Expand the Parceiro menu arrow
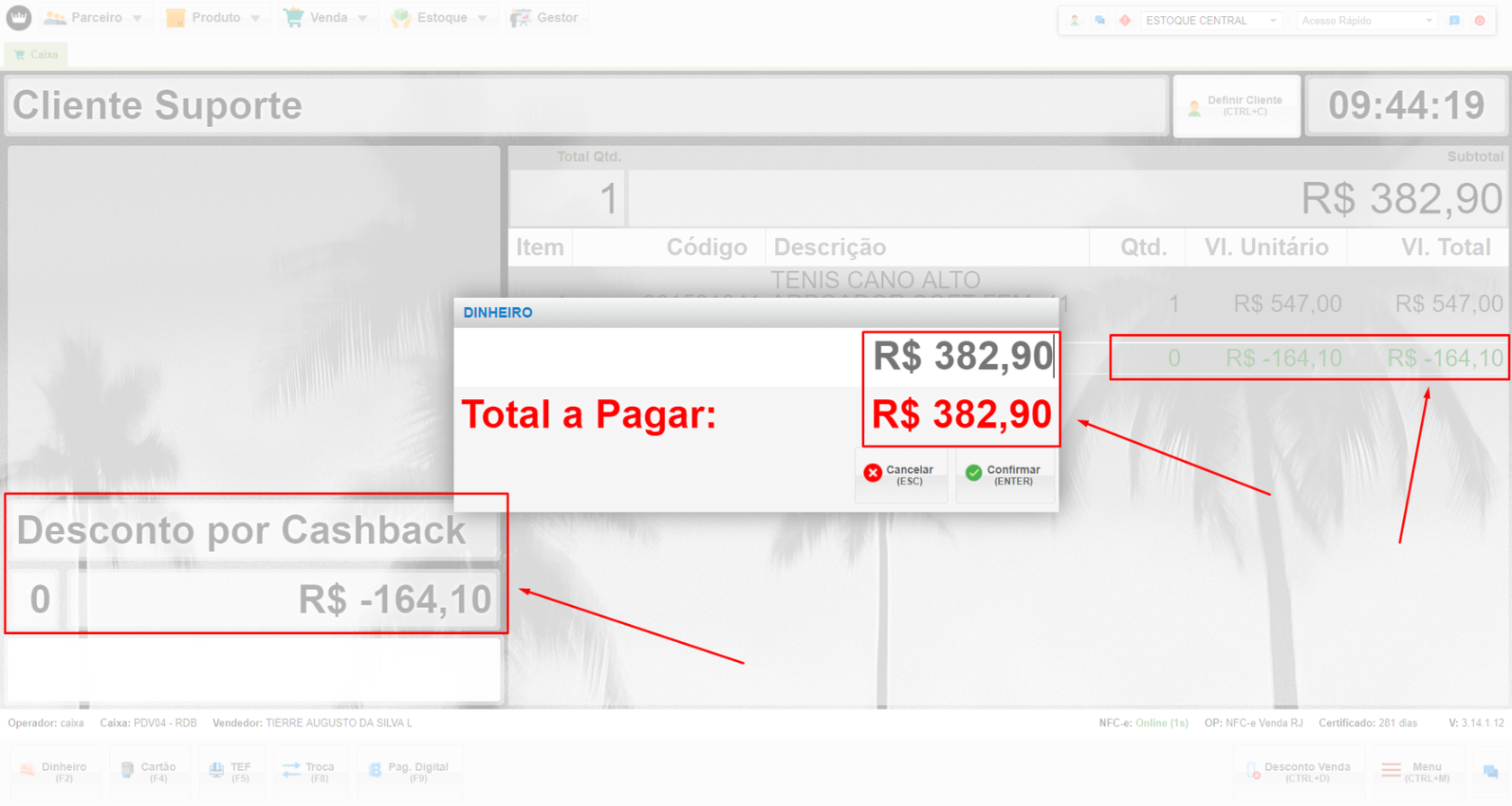 coord(137,18)
